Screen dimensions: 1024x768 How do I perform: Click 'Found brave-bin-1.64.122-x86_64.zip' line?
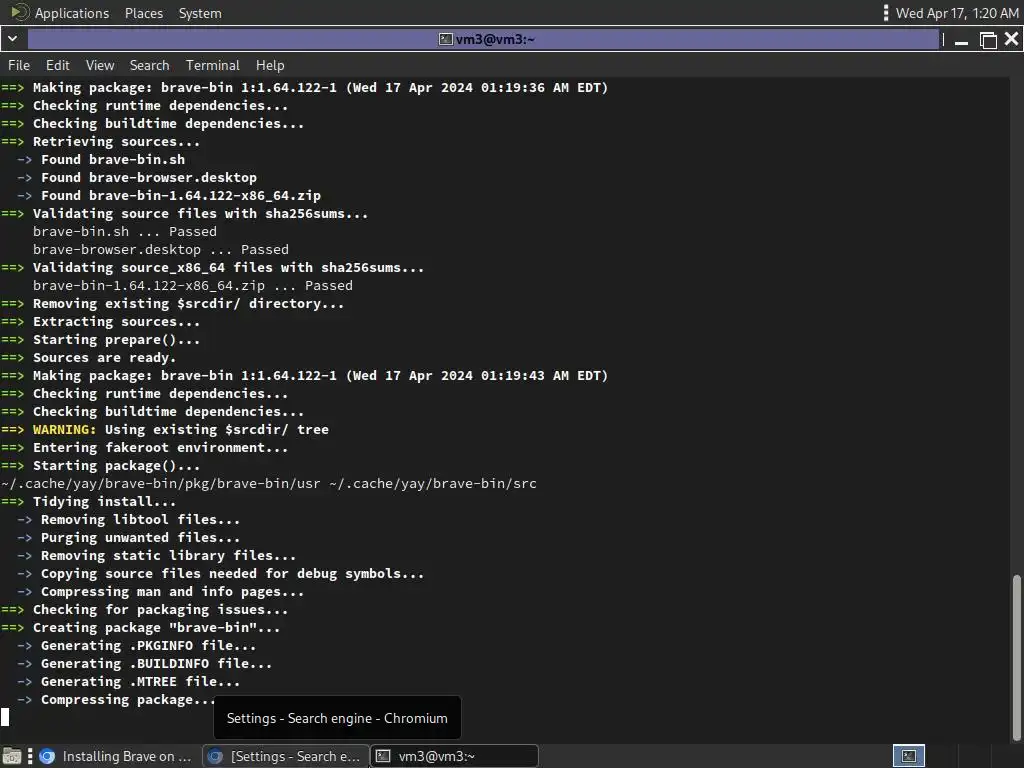181,196
